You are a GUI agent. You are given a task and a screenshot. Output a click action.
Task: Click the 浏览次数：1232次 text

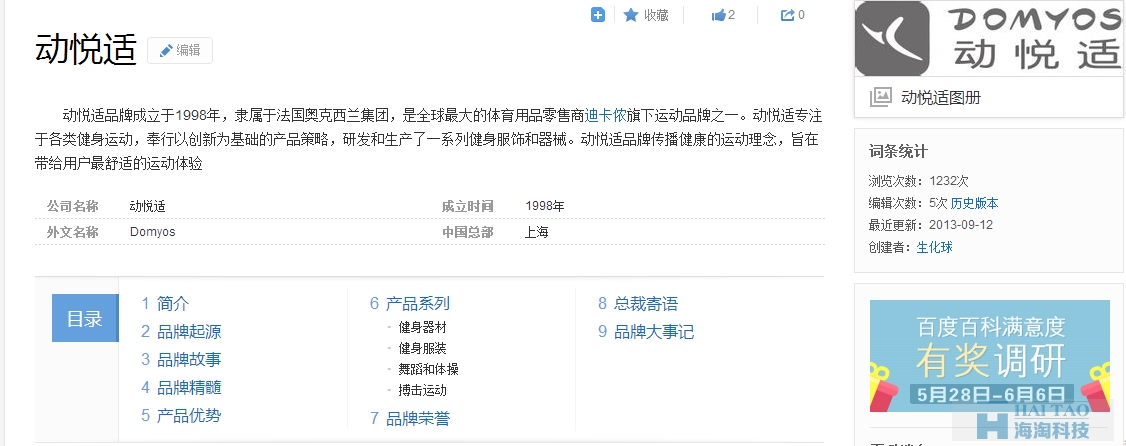point(918,181)
